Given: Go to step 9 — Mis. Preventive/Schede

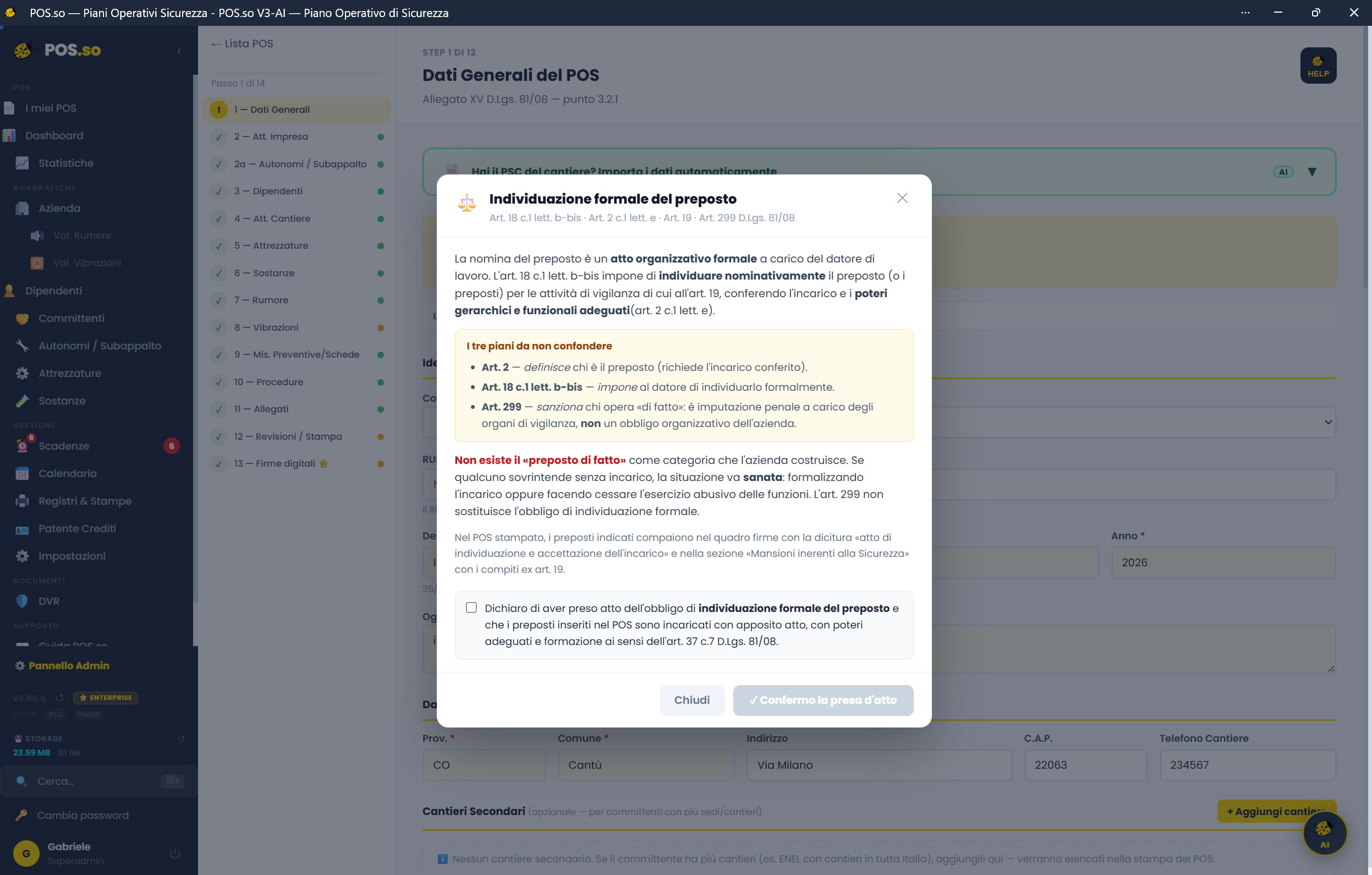Looking at the screenshot, I should [297, 354].
